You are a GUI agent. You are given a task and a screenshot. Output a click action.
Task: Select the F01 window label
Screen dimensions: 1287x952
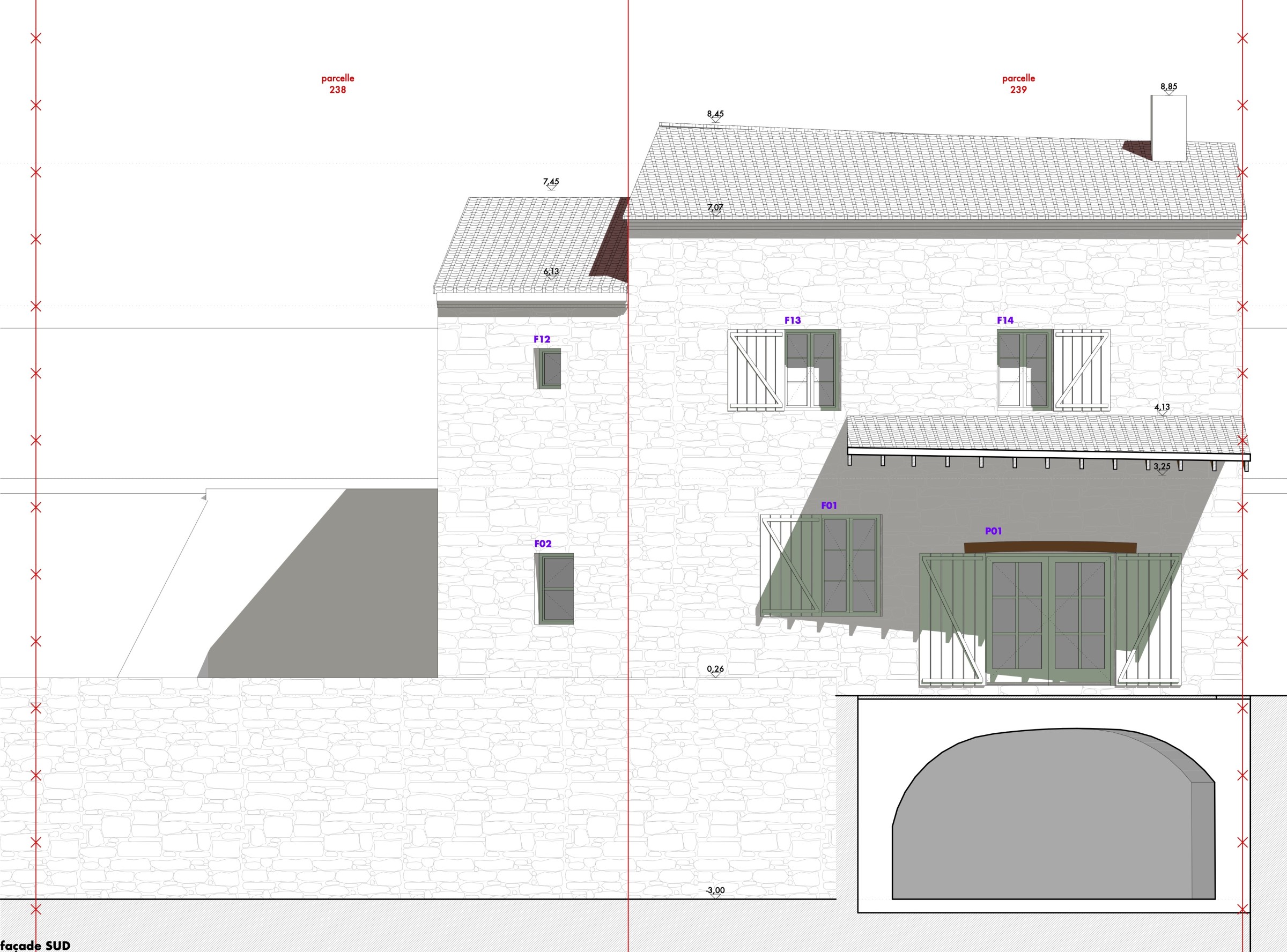click(x=829, y=505)
